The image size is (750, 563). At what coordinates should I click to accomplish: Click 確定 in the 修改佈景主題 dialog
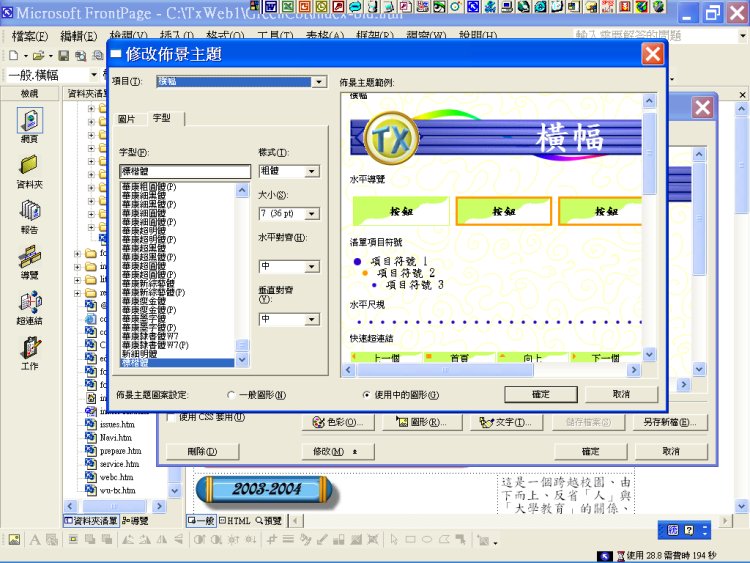click(x=540, y=394)
